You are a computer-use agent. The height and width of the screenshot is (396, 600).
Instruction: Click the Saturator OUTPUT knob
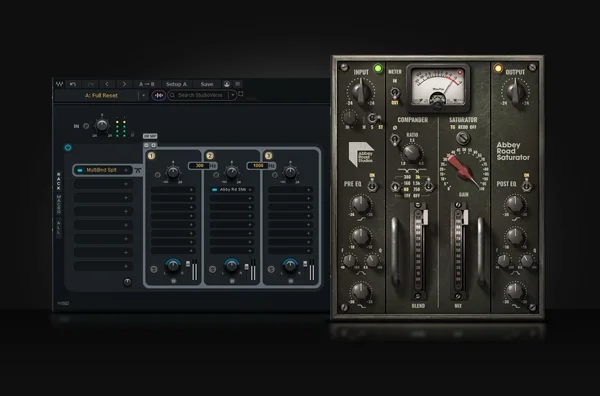tap(515, 90)
